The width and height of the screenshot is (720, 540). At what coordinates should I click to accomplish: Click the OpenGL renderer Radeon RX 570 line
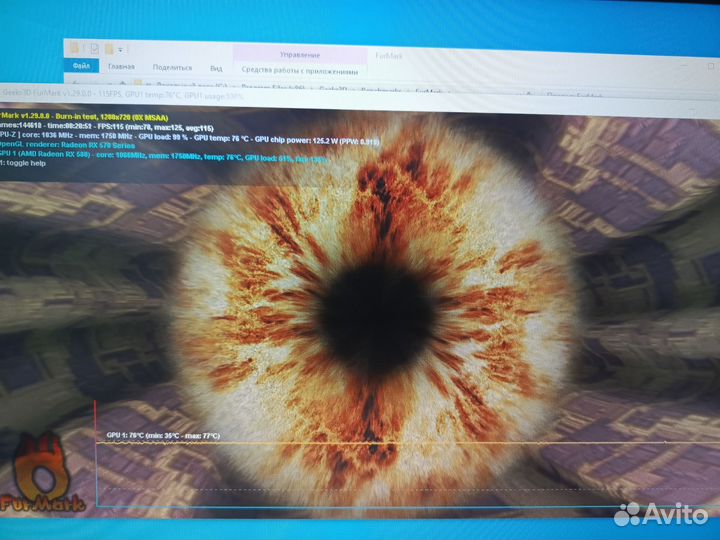pyautogui.click(x=68, y=146)
